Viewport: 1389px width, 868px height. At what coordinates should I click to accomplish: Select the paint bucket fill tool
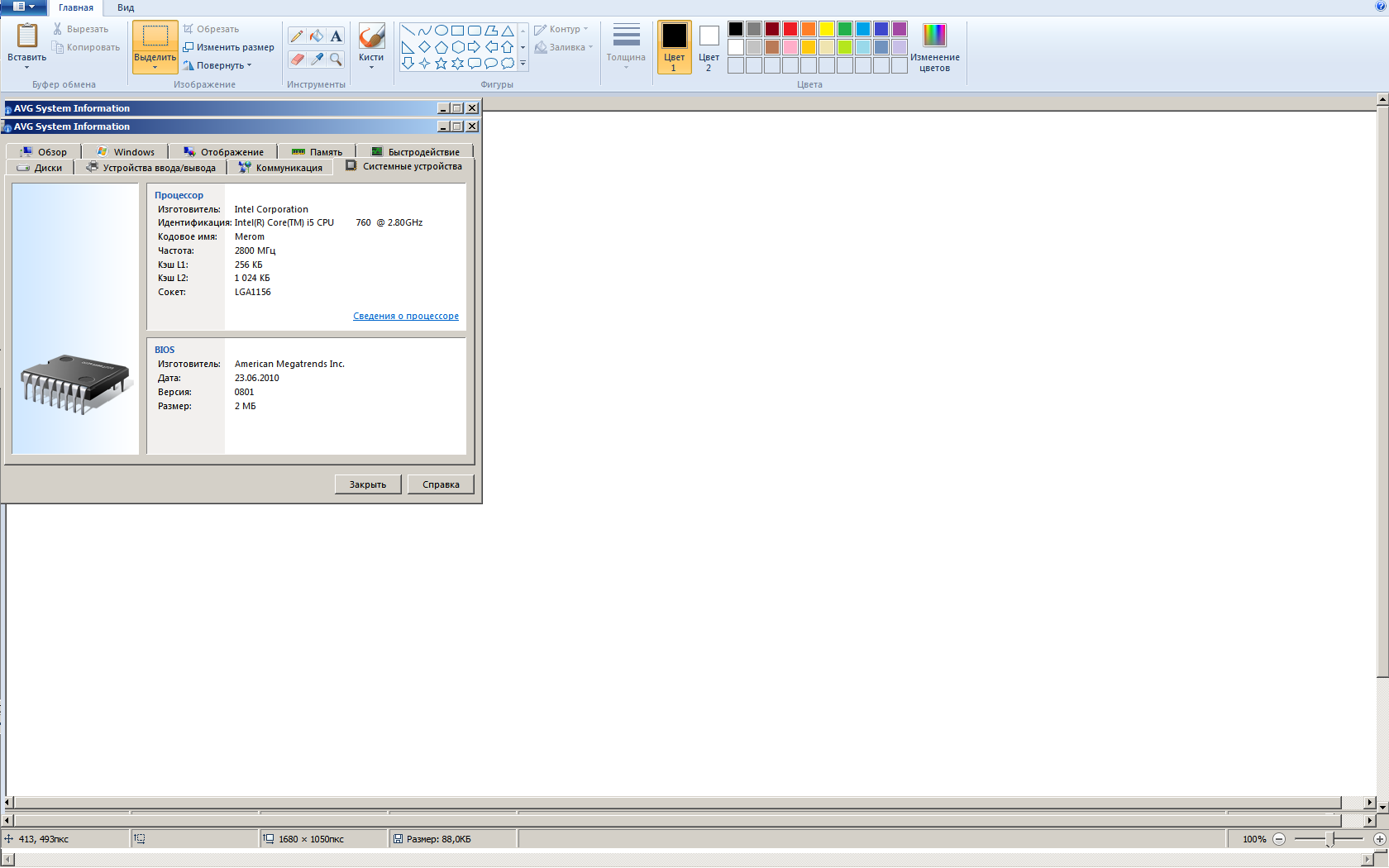[x=317, y=36]
